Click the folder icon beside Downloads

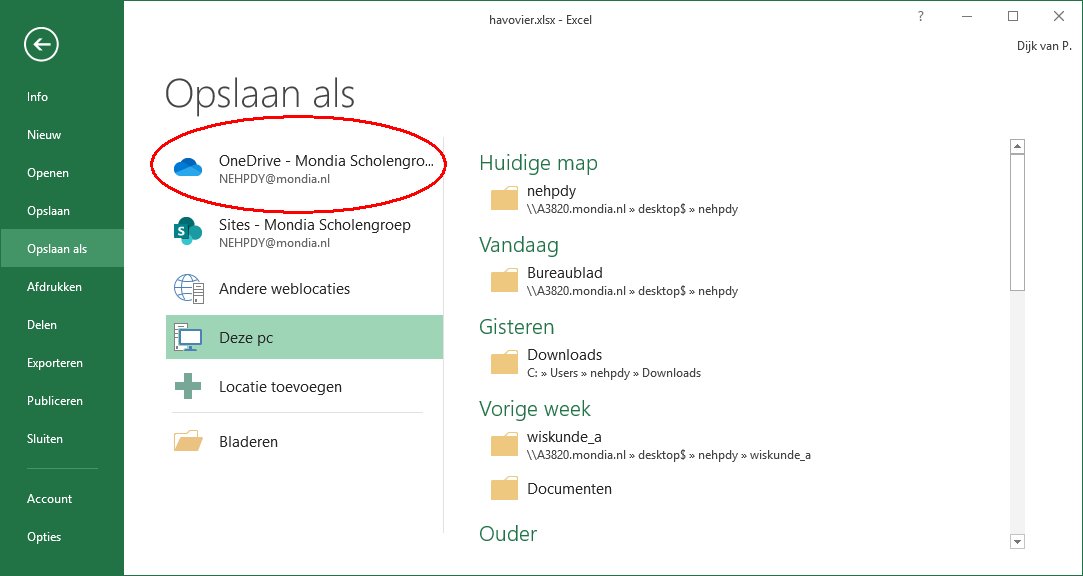coord(504,363)
